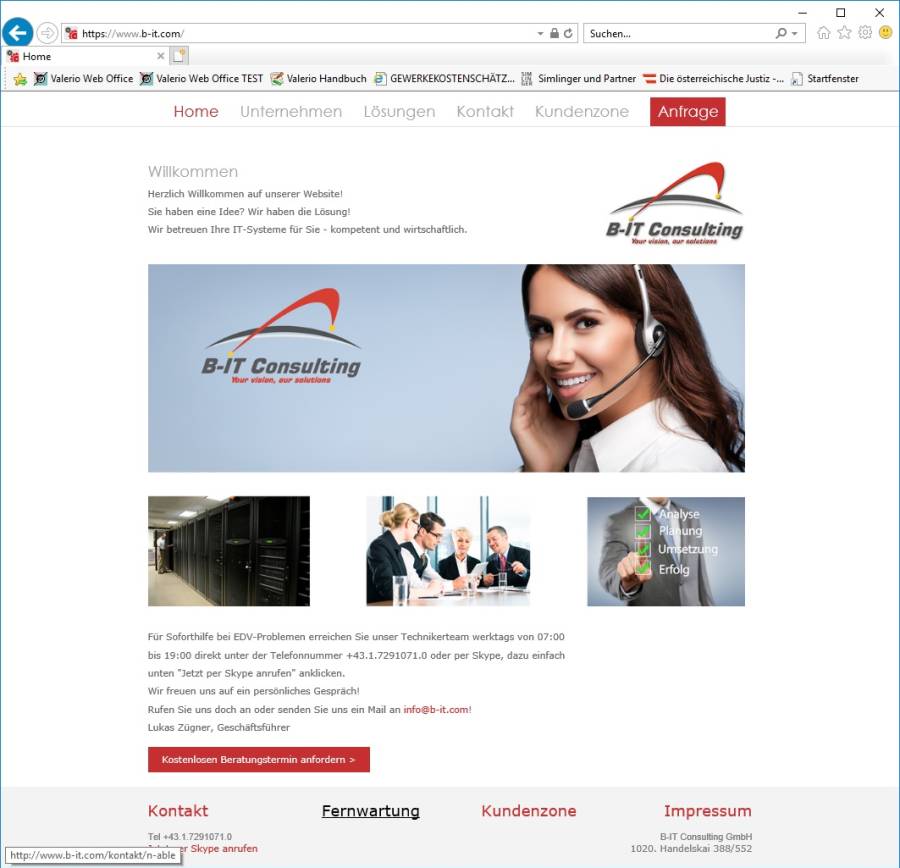Open Valerio Handbuch bookmark
The image size is (900, 868).
[318, 79]
